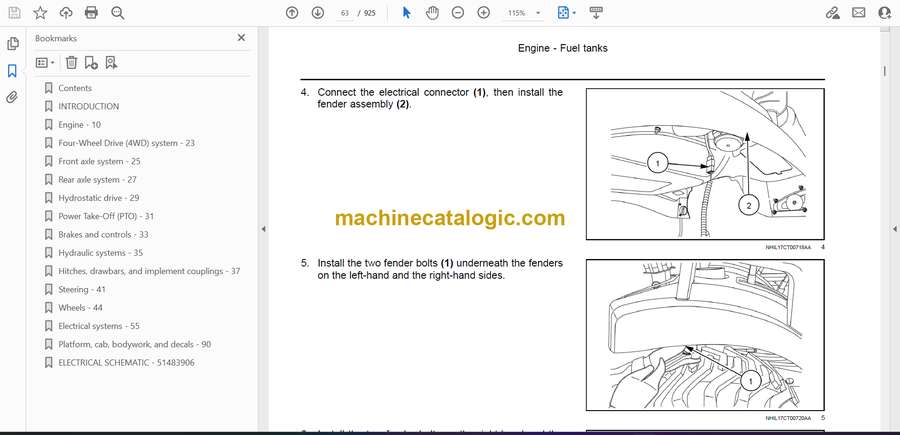Open the Attachments paperclip panel
900x435 pixels.
pos(12,97)
